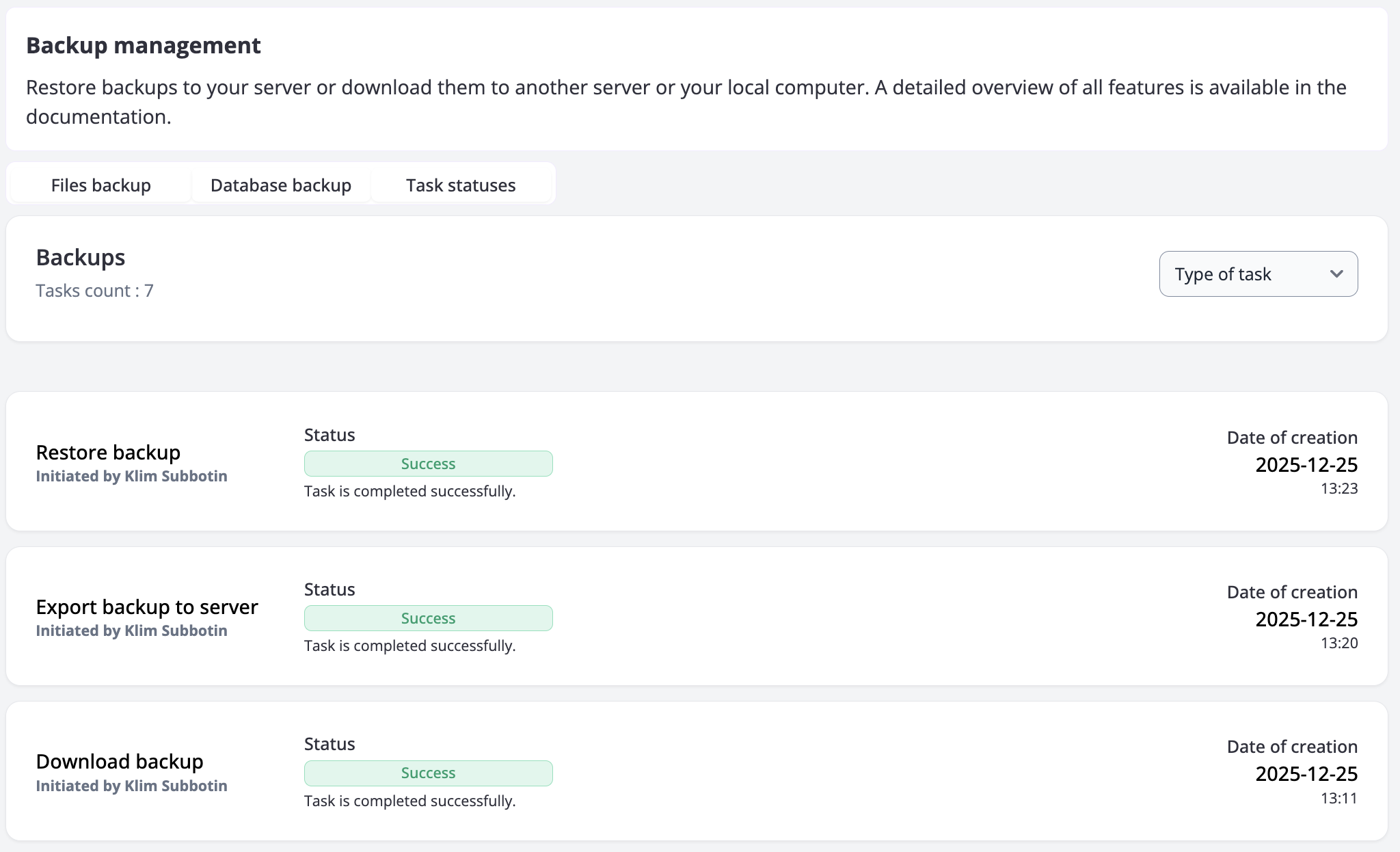Viewport: 1400px width, 852px height.
Task: Click the chevron arrow in Type of task
Action: coord(1336,274)
